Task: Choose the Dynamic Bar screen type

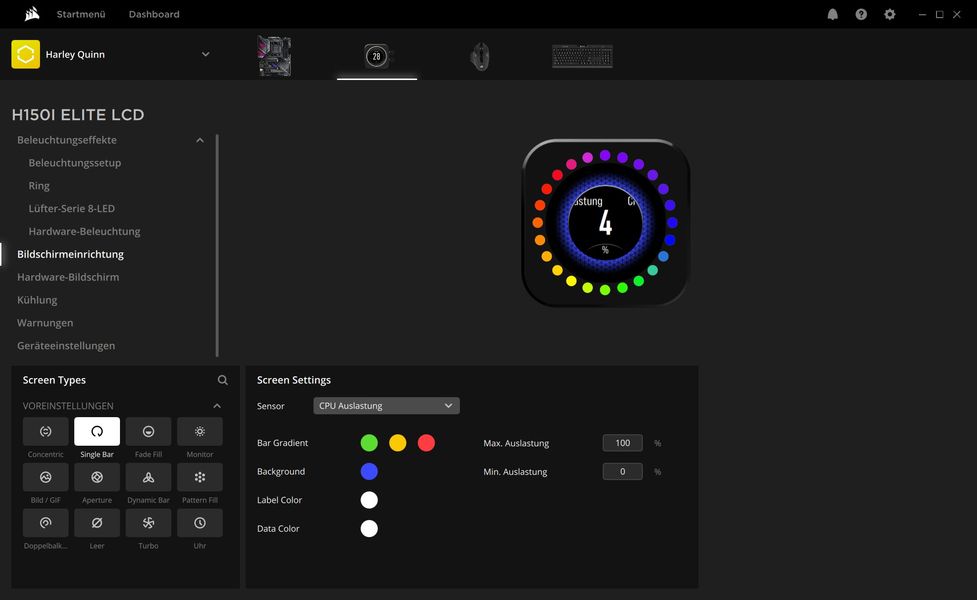Action: point(148,477)
